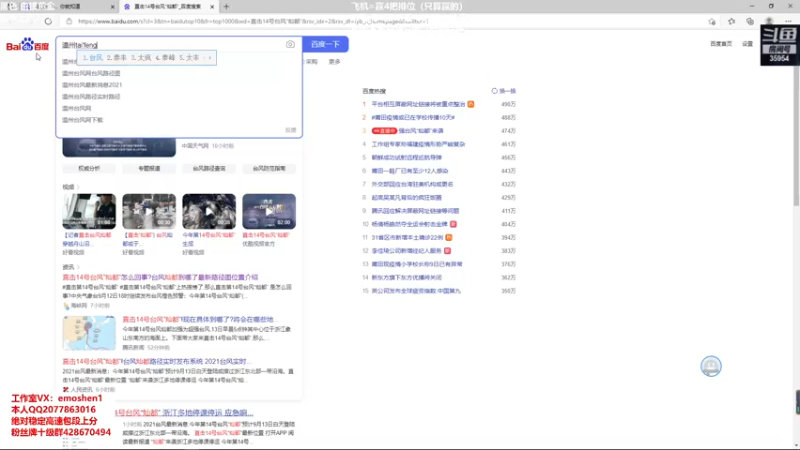Open the 更多 search category tab
This screenshot has width=800, height=450.
coord(334,62)
